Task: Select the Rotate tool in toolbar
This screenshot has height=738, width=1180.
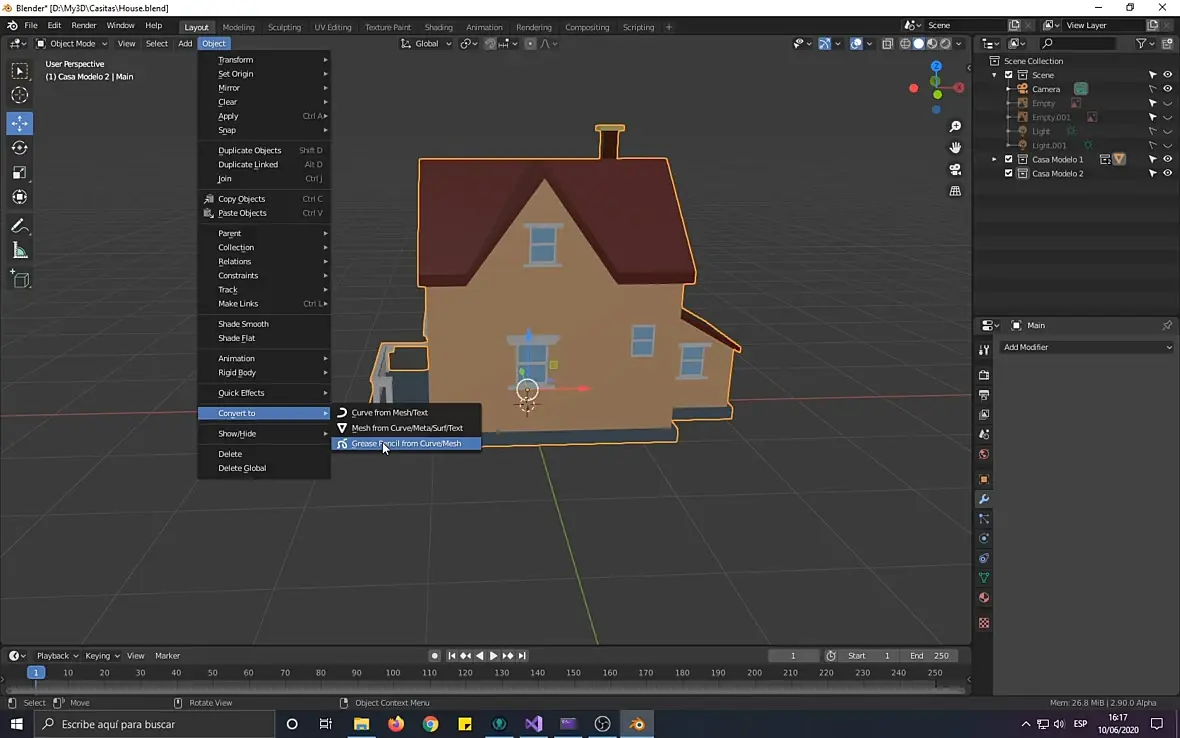Action: tap(20, 147)
